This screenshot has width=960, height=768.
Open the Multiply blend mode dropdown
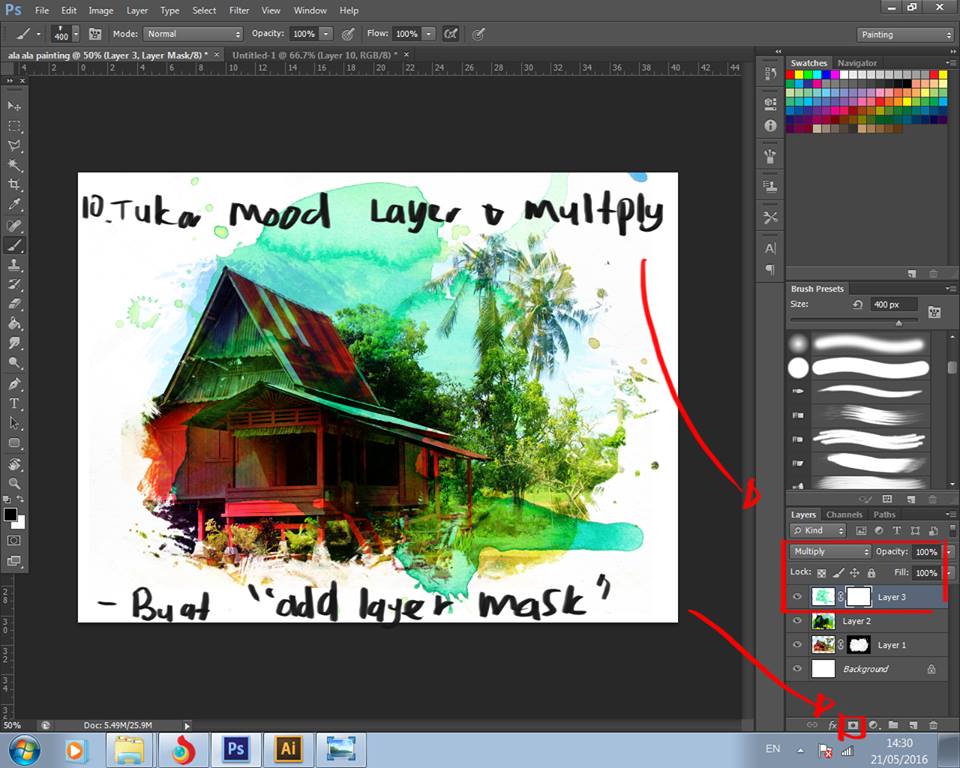pyautogui.click(x=830, y=552)
